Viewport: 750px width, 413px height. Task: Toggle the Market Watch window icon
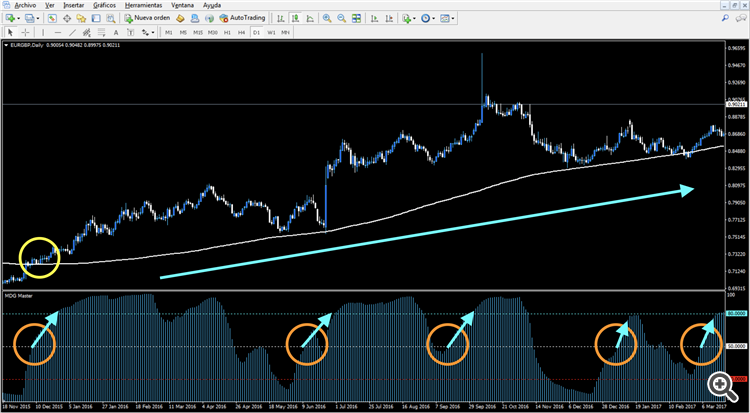coord(52,18)
